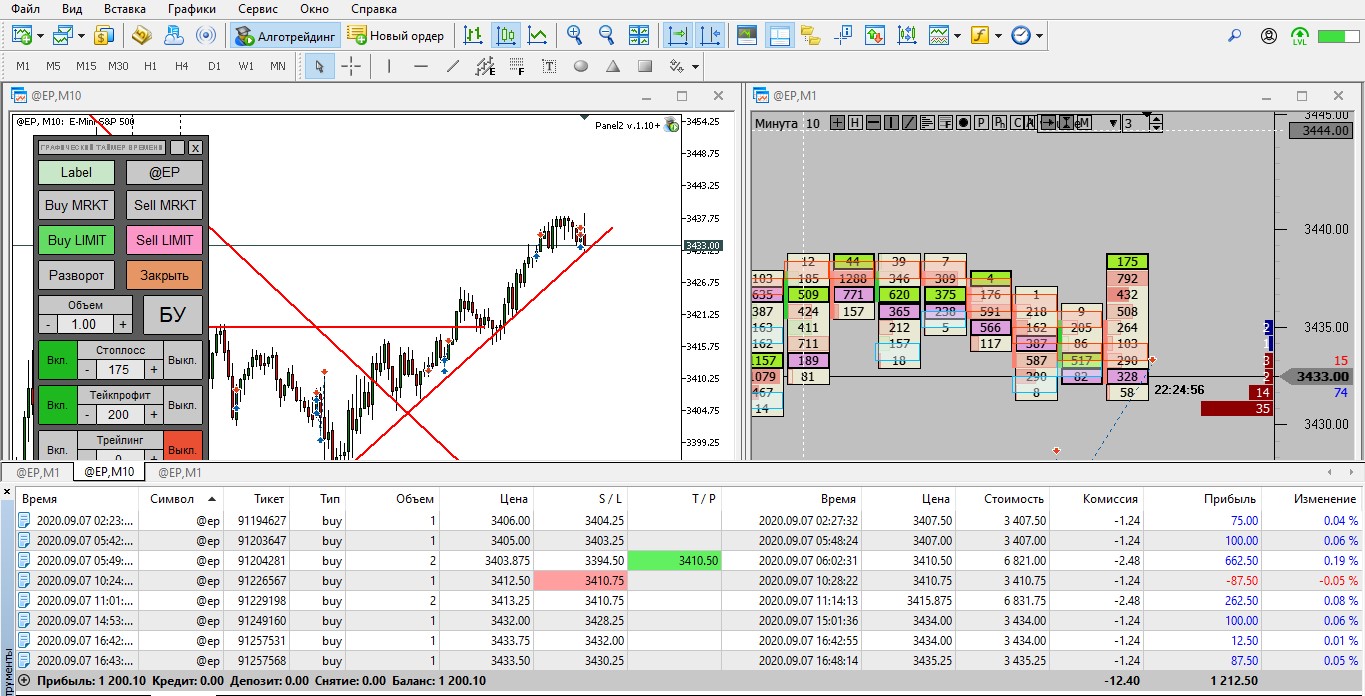Image resolution: width=1365 pixels, height=696 pixels.
Task: Select the D1 timeframe
Action: click(x=214, y=66)
